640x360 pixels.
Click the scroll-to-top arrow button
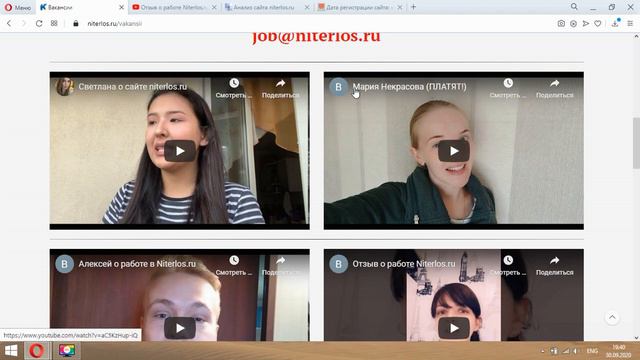(x=612, y=317)
